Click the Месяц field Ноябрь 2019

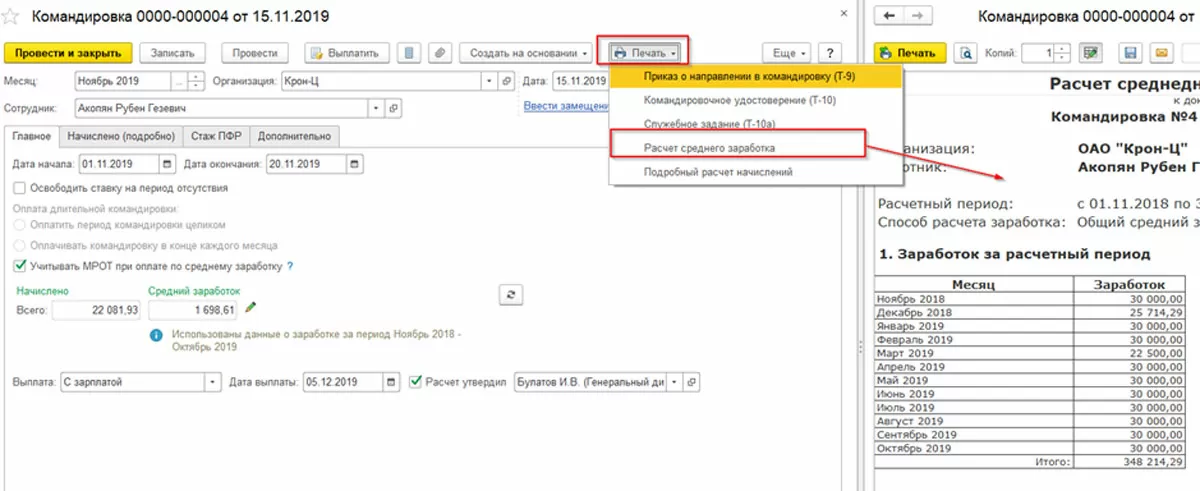coord(122,81)
